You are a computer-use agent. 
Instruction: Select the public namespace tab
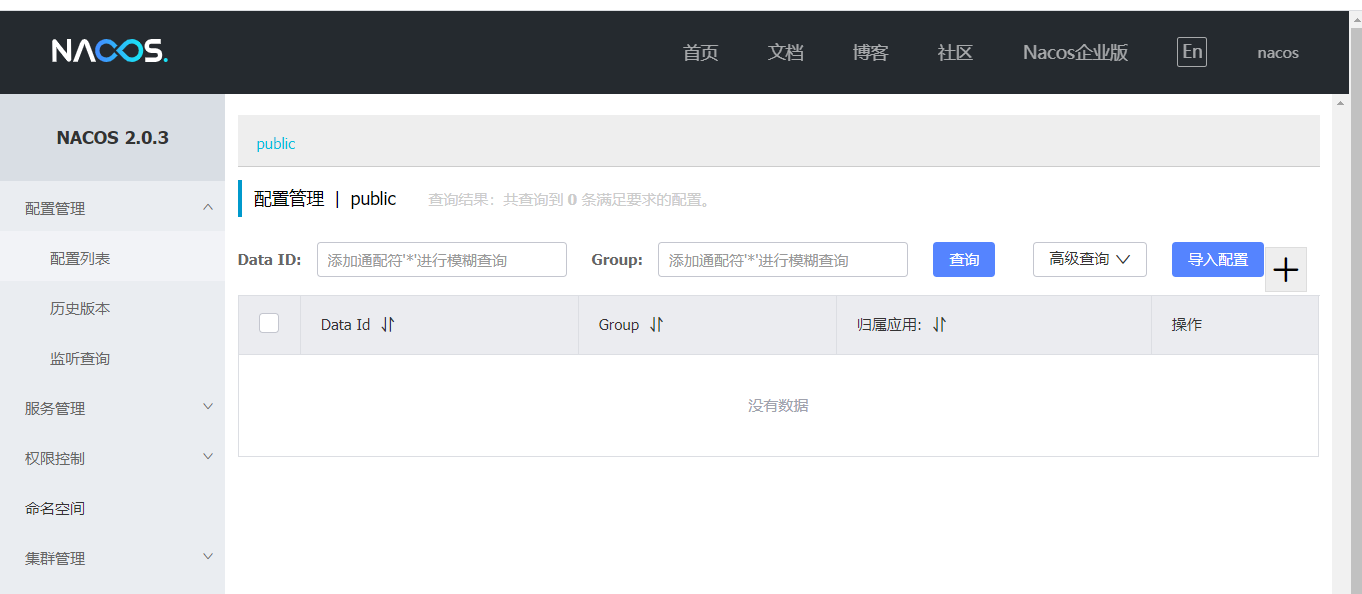pos(276,143)
